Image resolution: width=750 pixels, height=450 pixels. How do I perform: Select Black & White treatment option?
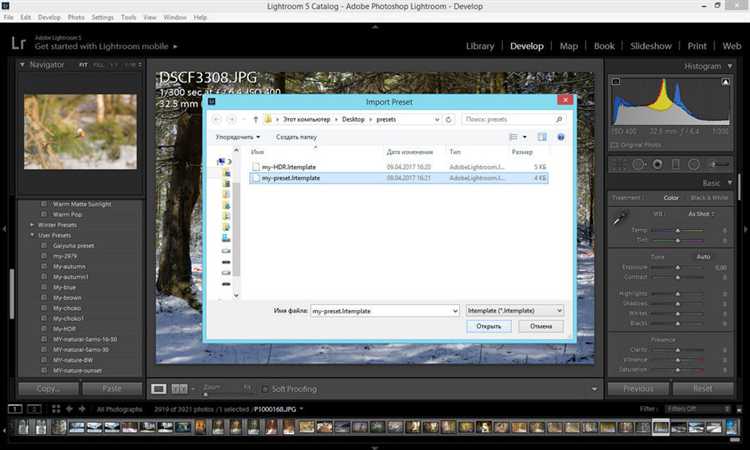(709, 198)
